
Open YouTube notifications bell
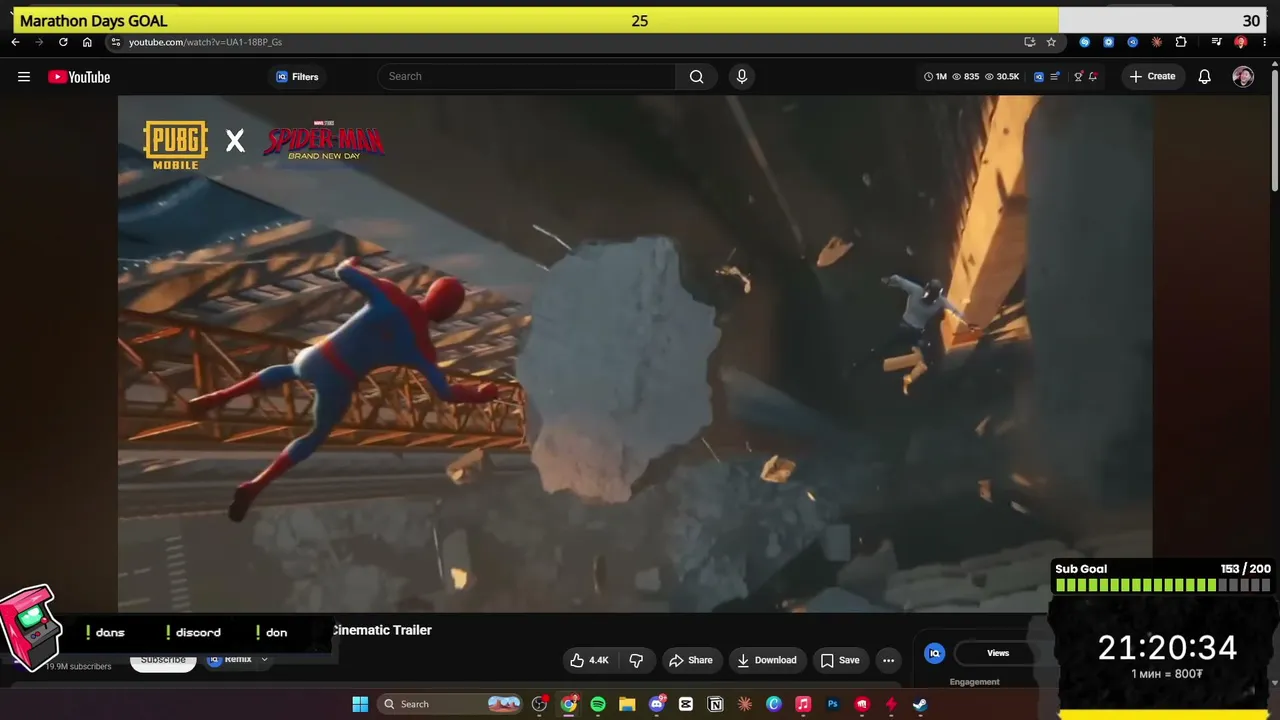click(x=1205, y=77)
